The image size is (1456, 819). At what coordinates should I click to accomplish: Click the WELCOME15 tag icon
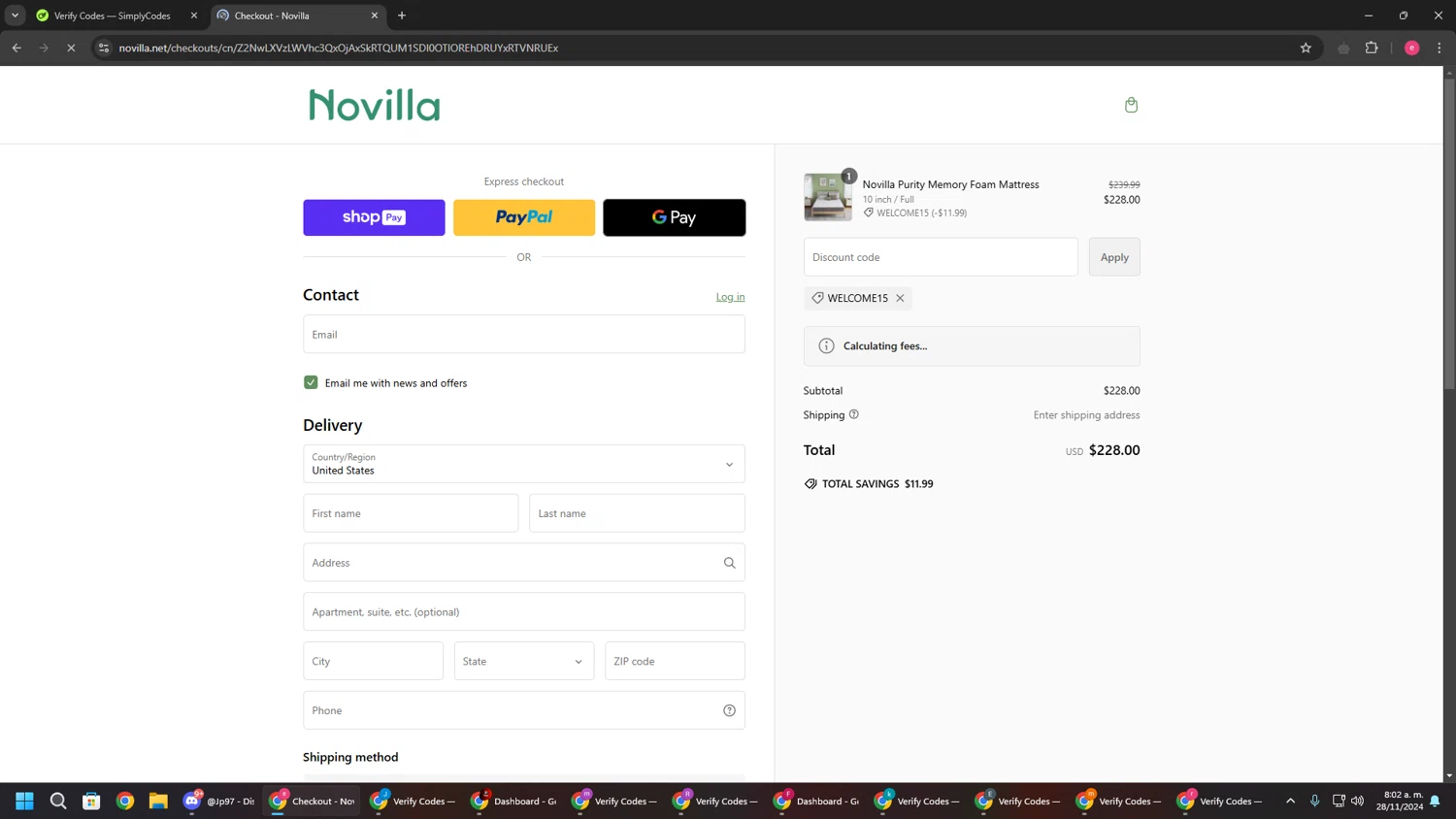tap(817, 298)
